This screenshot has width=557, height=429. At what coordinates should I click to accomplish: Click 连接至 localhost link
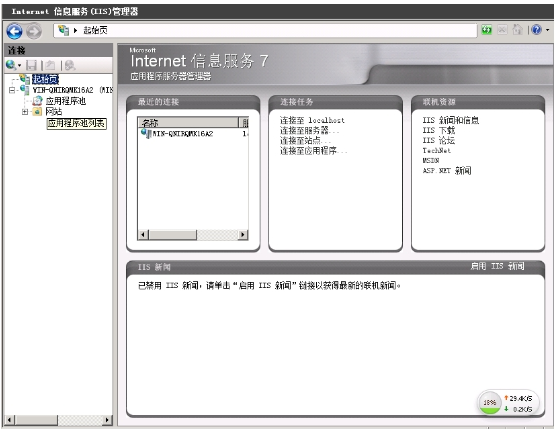click(x=312, y=120)
